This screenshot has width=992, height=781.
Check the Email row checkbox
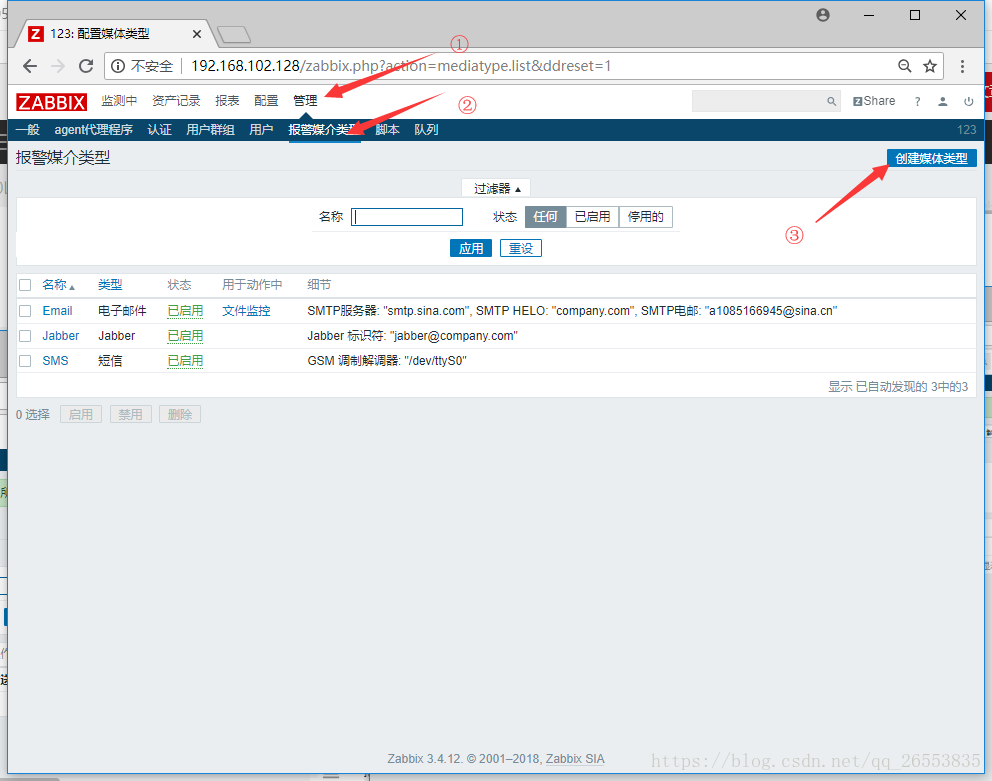tap(25, 311)
